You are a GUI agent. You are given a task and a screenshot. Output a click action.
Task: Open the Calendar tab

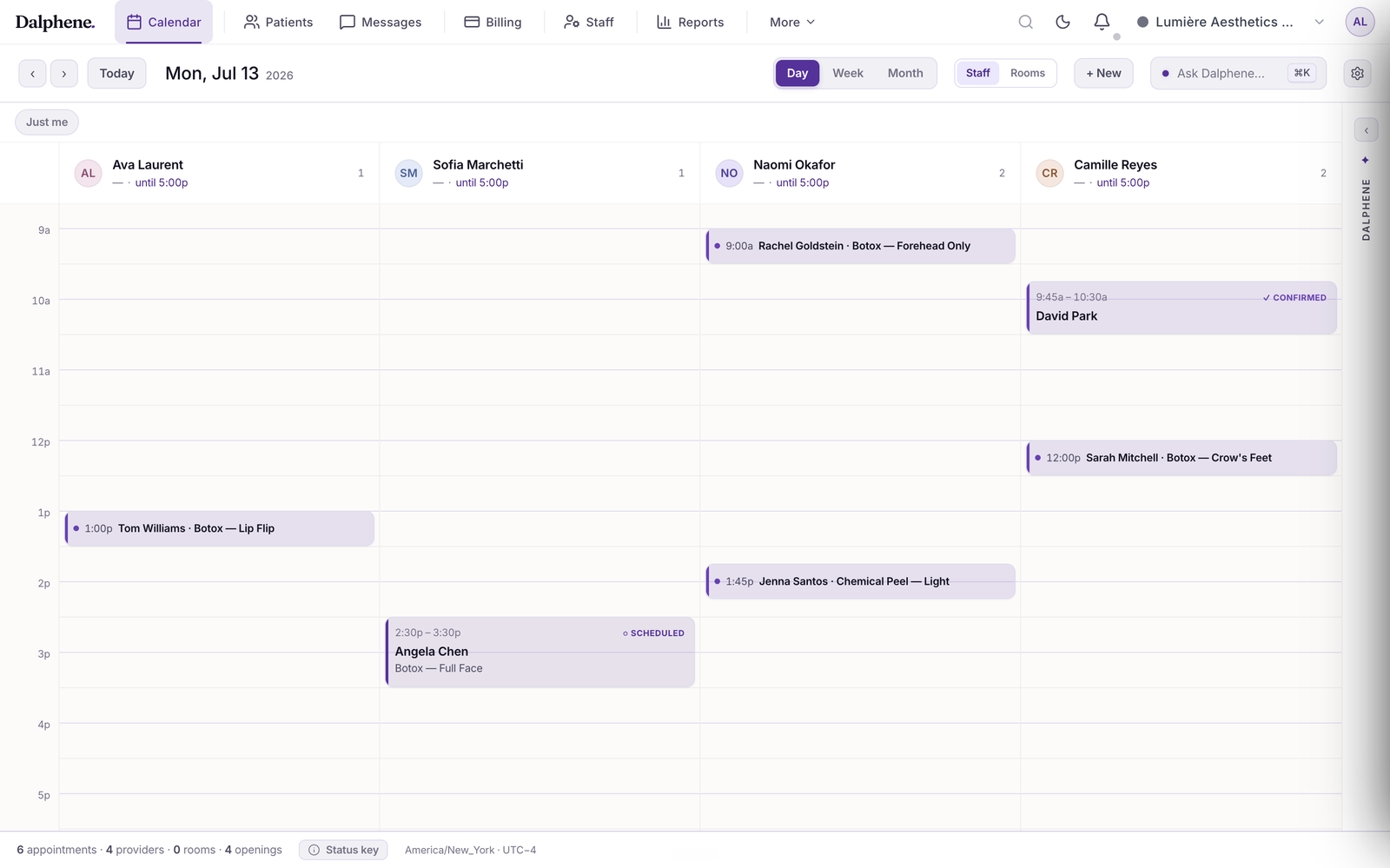(x=163, y=22)
